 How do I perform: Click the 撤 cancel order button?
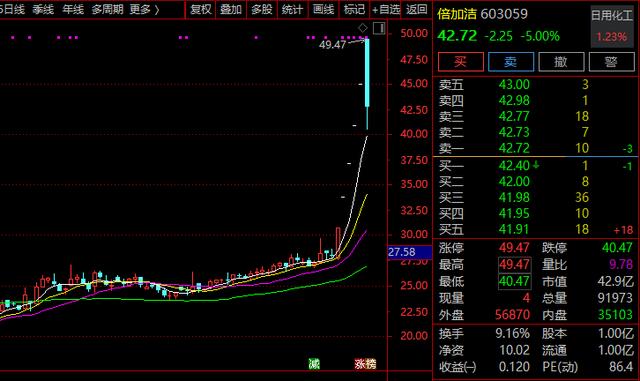[x=561, y=62]
